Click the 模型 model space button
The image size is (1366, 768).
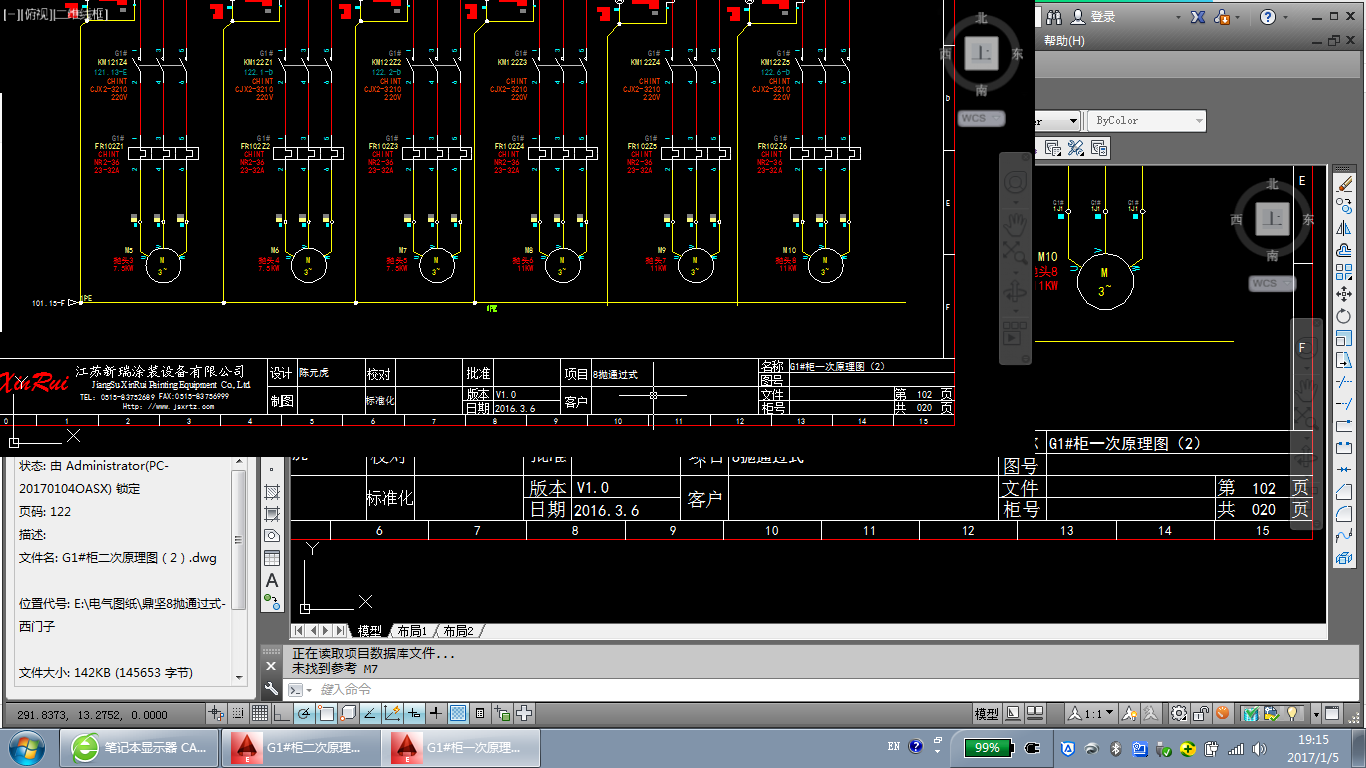coord(986,713)
